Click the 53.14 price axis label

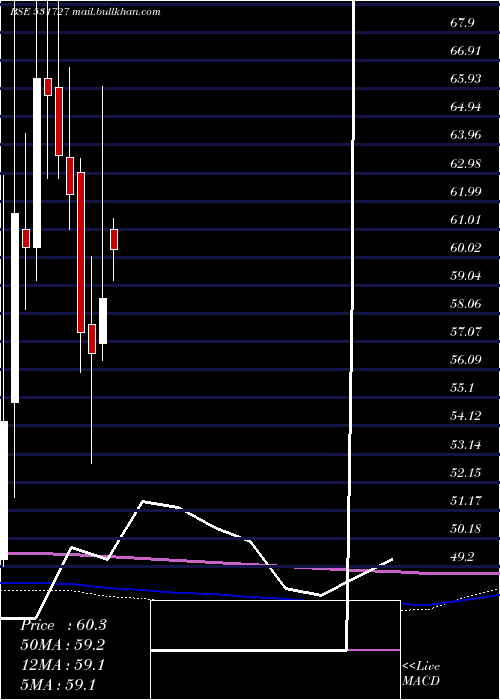coord(466,445)
